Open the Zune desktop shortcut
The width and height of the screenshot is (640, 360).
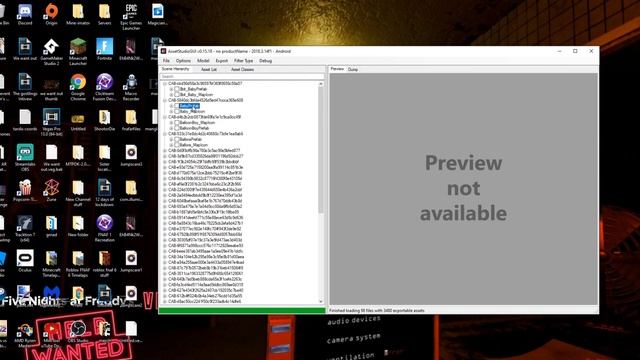[51, 191]
